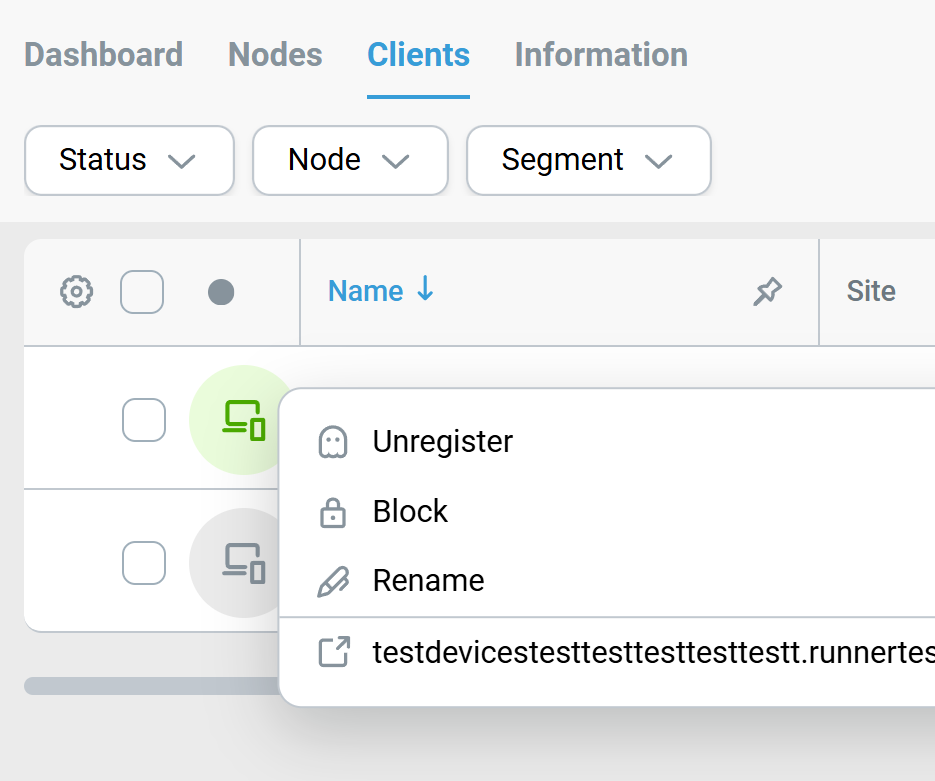Click the gray offline device icon
The image size is (935, 781).
tap(241, 563)
